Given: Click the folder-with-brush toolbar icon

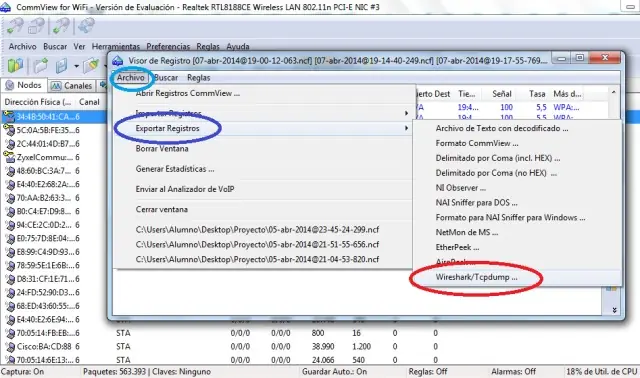Looking at the screenshot, I should 91,65.
